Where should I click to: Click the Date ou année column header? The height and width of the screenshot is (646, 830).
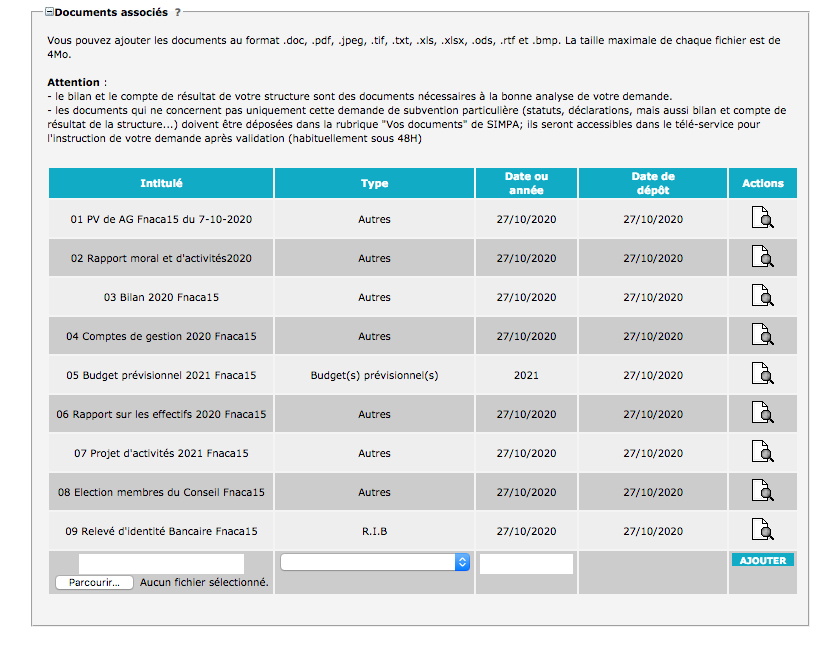(526, 183)
